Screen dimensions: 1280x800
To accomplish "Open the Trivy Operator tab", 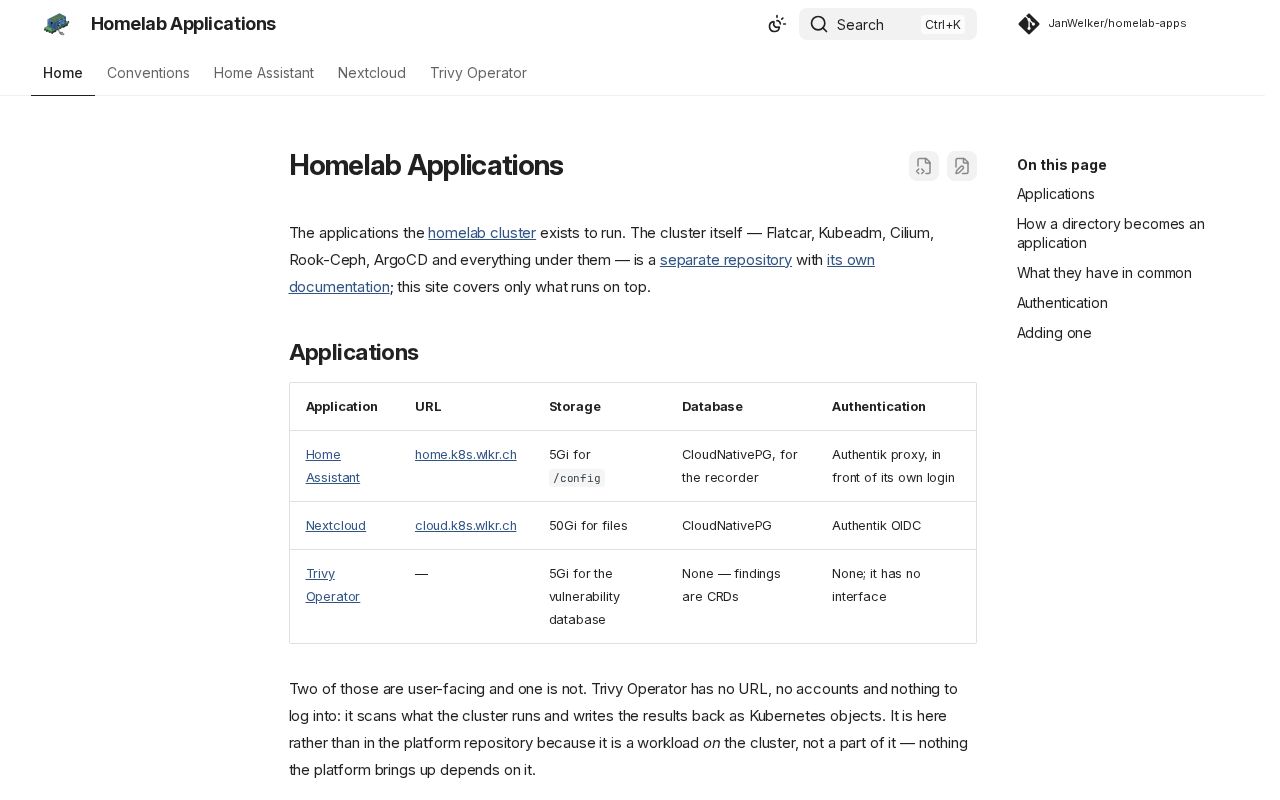I will coord(478,73).
